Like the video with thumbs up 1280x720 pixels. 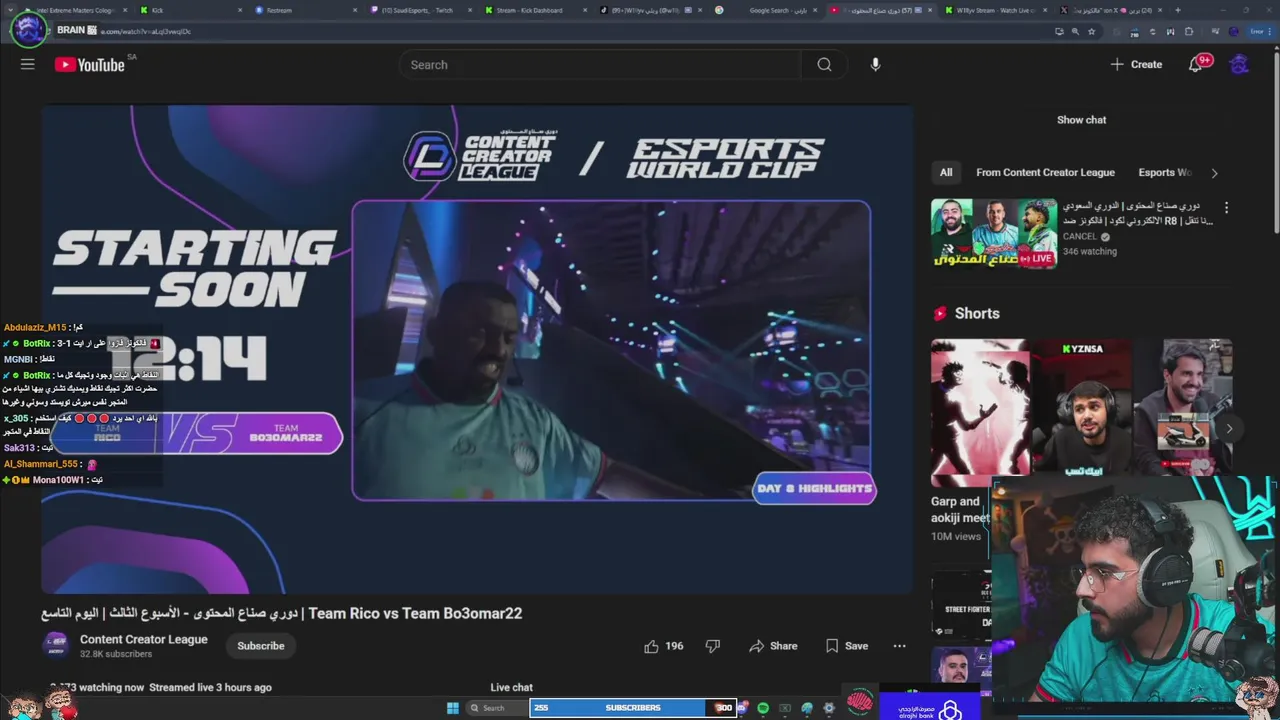coord(664,646)
